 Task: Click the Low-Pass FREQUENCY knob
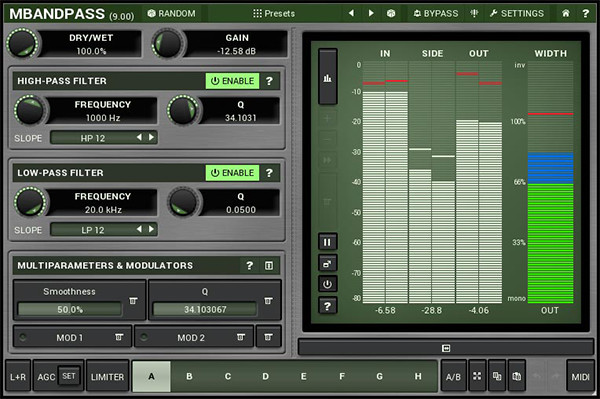[x=30, y=202]
